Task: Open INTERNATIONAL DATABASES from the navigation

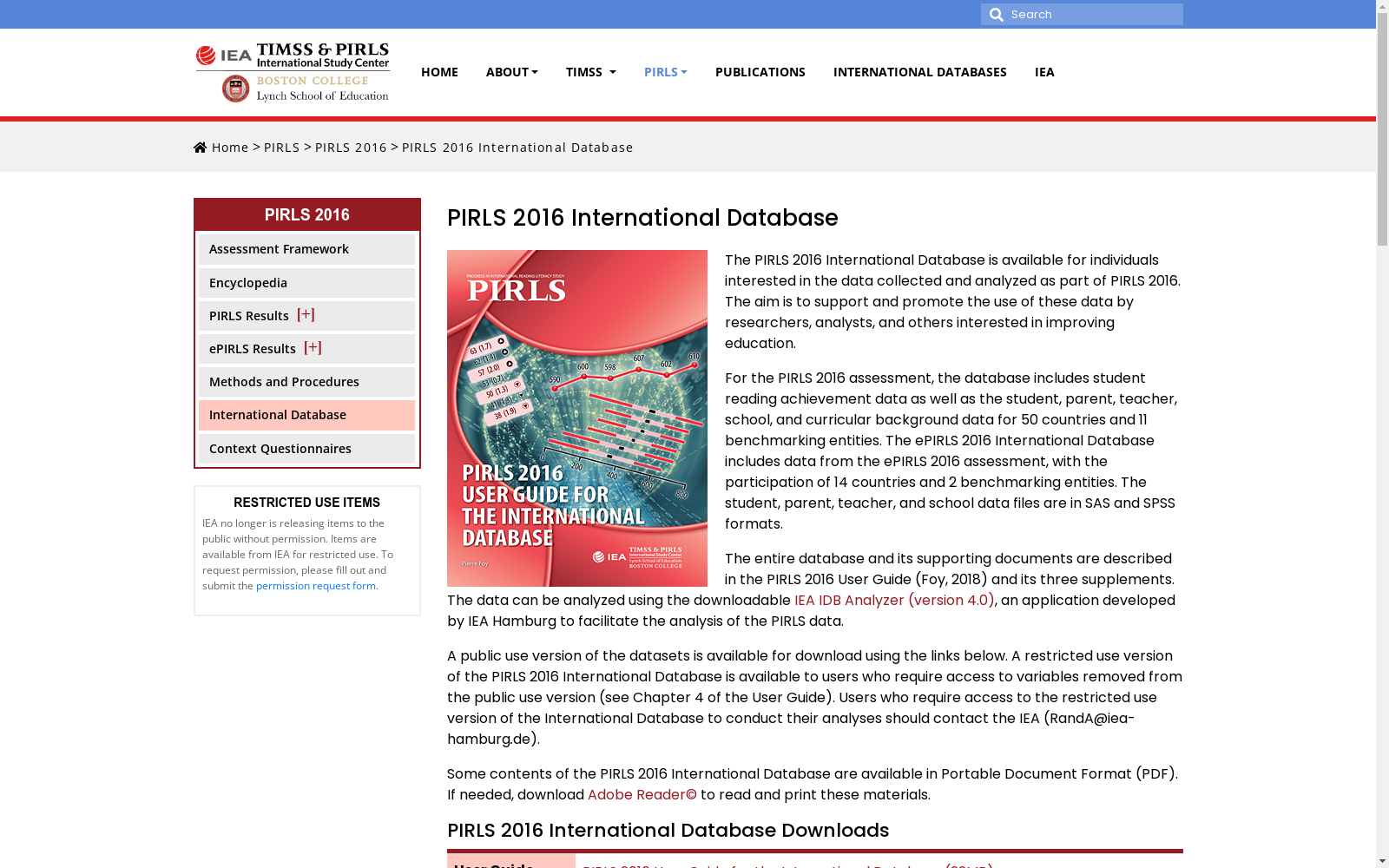Action: [x=919, y=72]
